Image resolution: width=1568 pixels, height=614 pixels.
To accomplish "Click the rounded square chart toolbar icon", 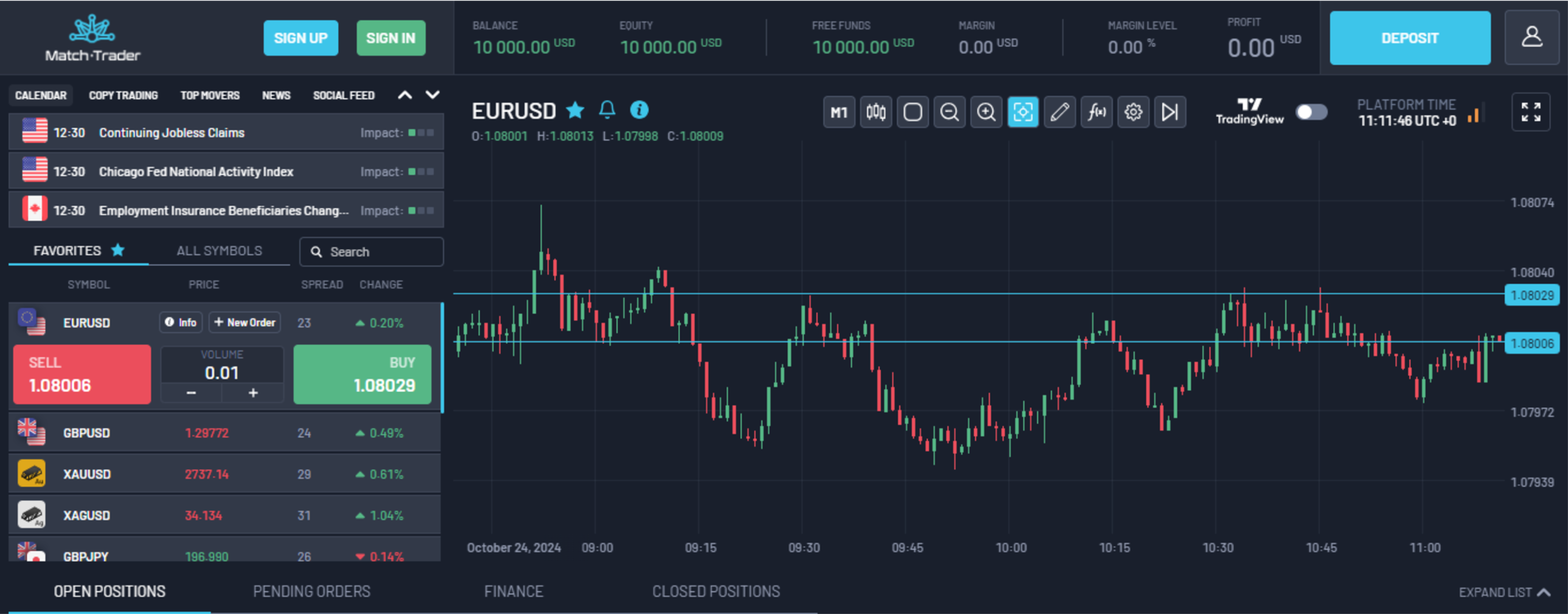I will pyautogui.click(x=913, y=112).
